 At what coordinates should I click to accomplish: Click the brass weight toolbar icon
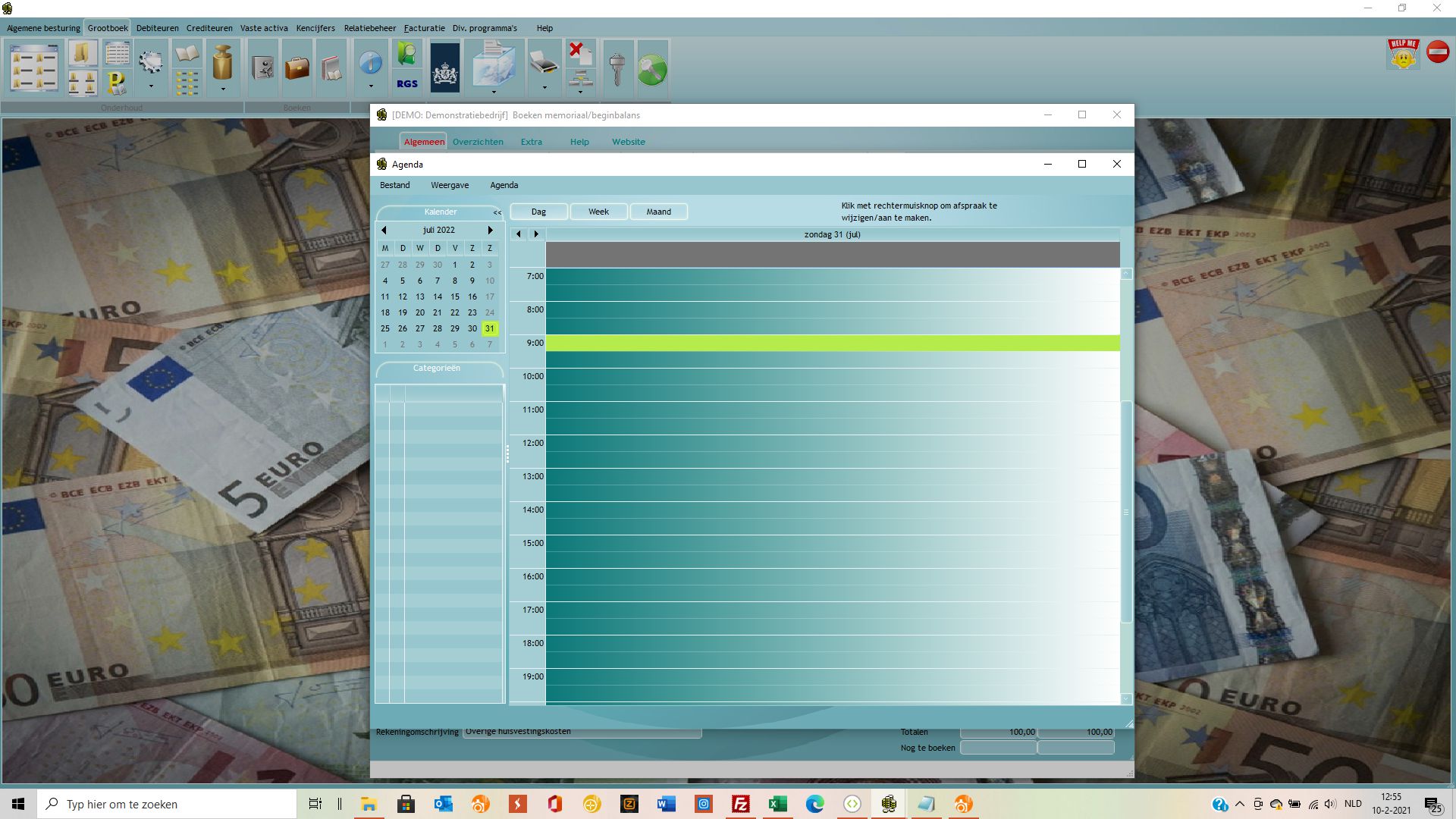[222, 62]
